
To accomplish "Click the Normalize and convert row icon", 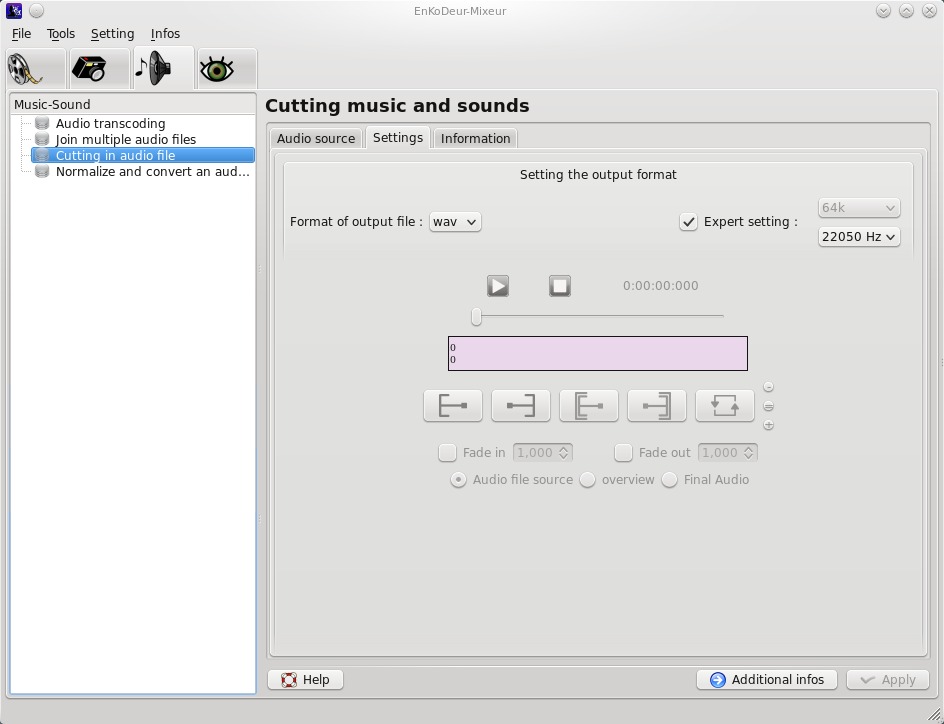I will click(x=42, y=172).
